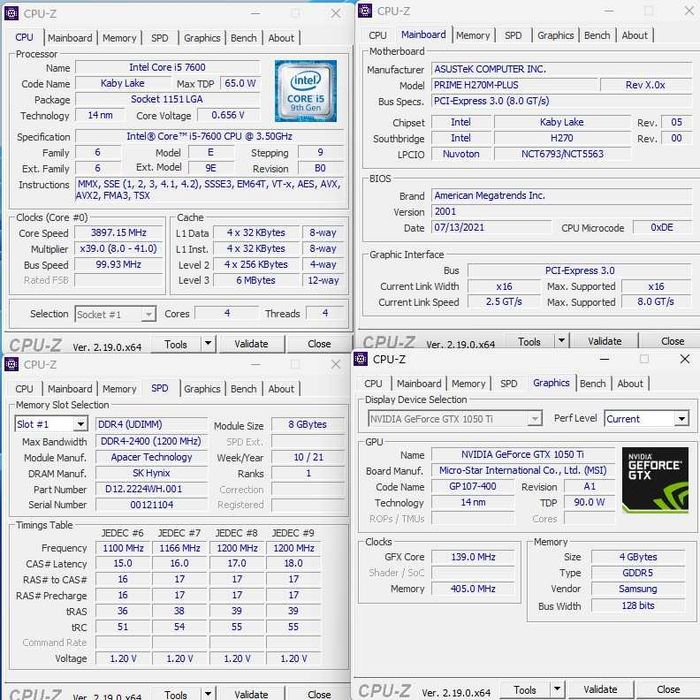Click the Max TDP value 65.0 W
Image resolution: width=700 pixels, height=700 pixels.
pyautogui.click(x=240, y=83)
